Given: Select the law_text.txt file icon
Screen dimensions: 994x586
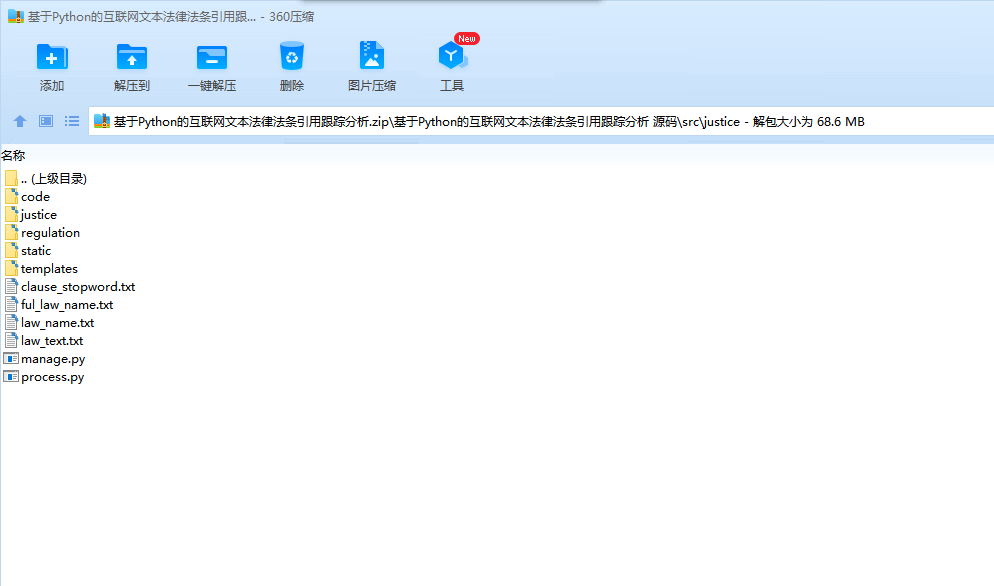Looking at the screenshot, I should coord(11,340).
